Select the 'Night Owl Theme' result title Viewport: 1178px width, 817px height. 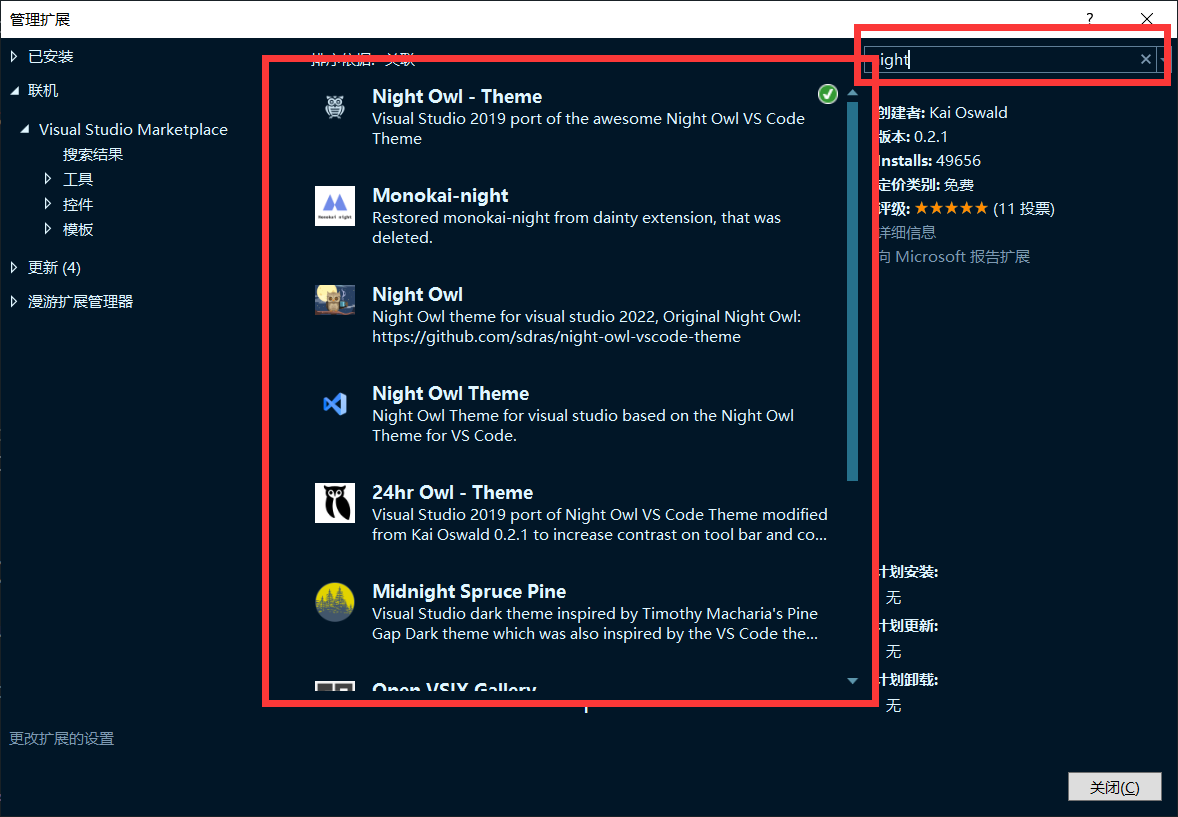click(x=451, y=393)
